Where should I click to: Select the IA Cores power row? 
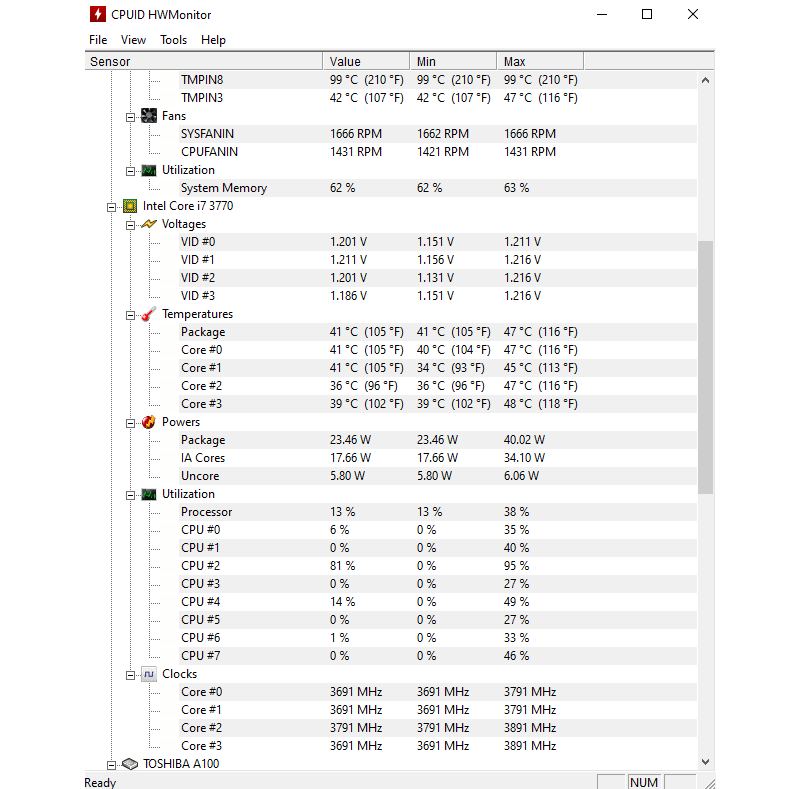(x=438, y=458)
